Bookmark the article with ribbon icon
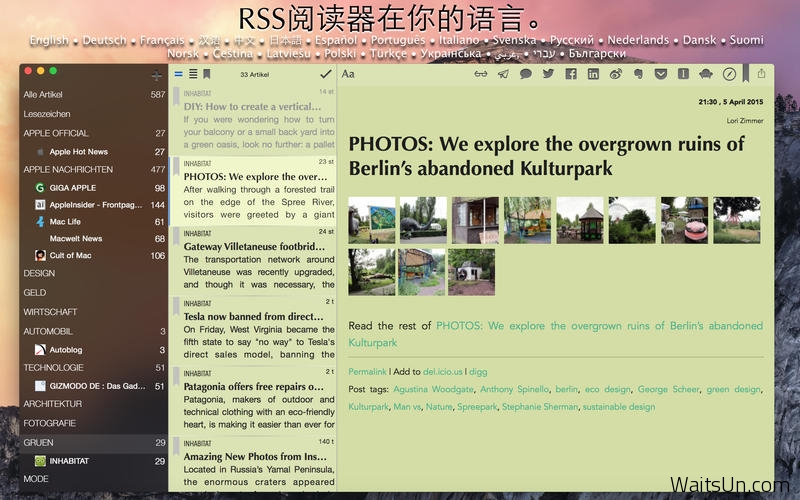 tap(745, 73)
